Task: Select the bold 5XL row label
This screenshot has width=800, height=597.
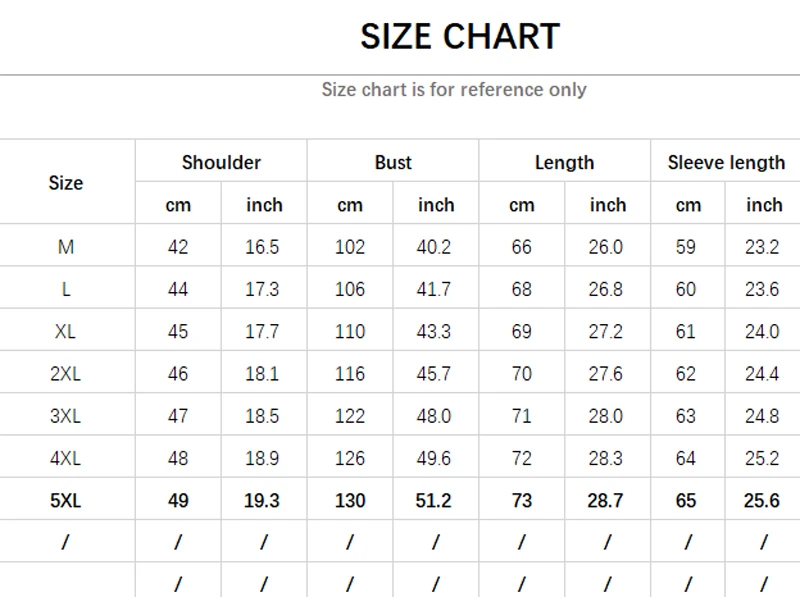Action: (66, 501)
